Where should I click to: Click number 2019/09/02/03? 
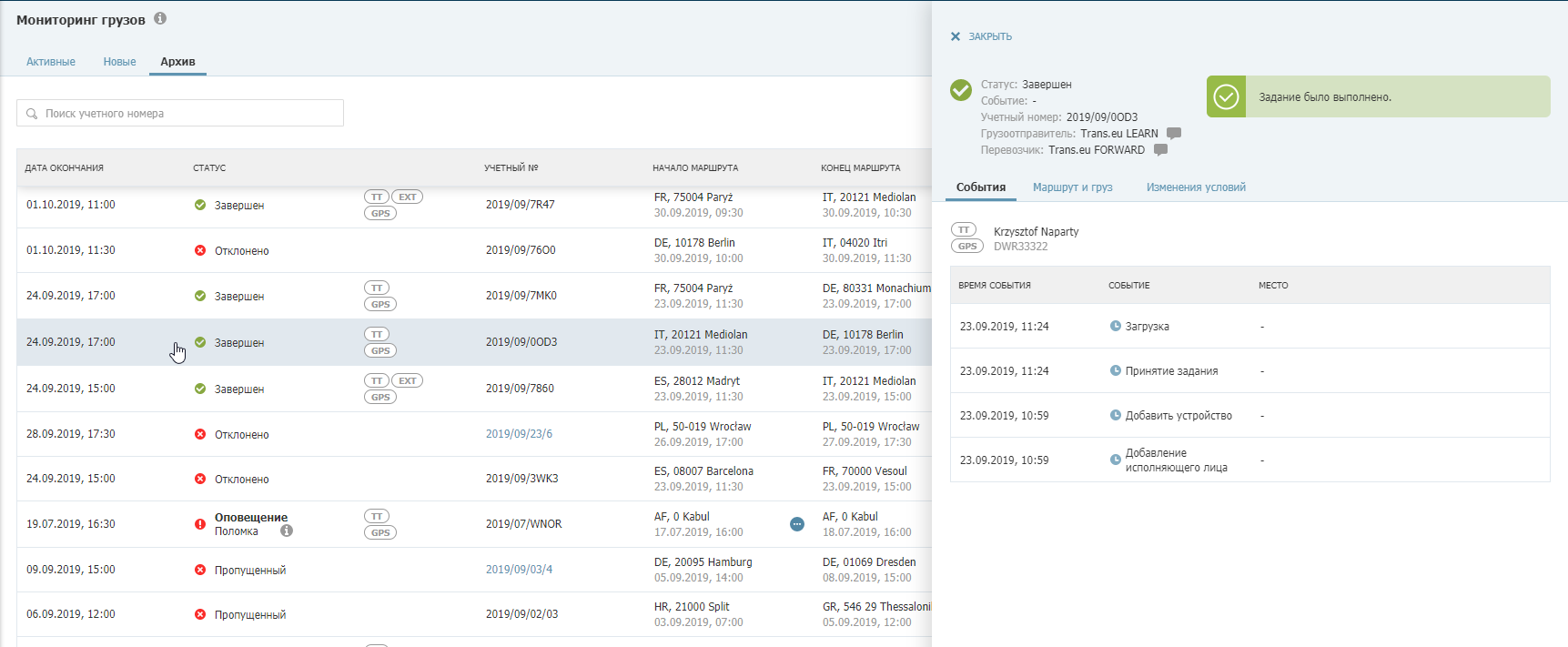tap(522, 614)
